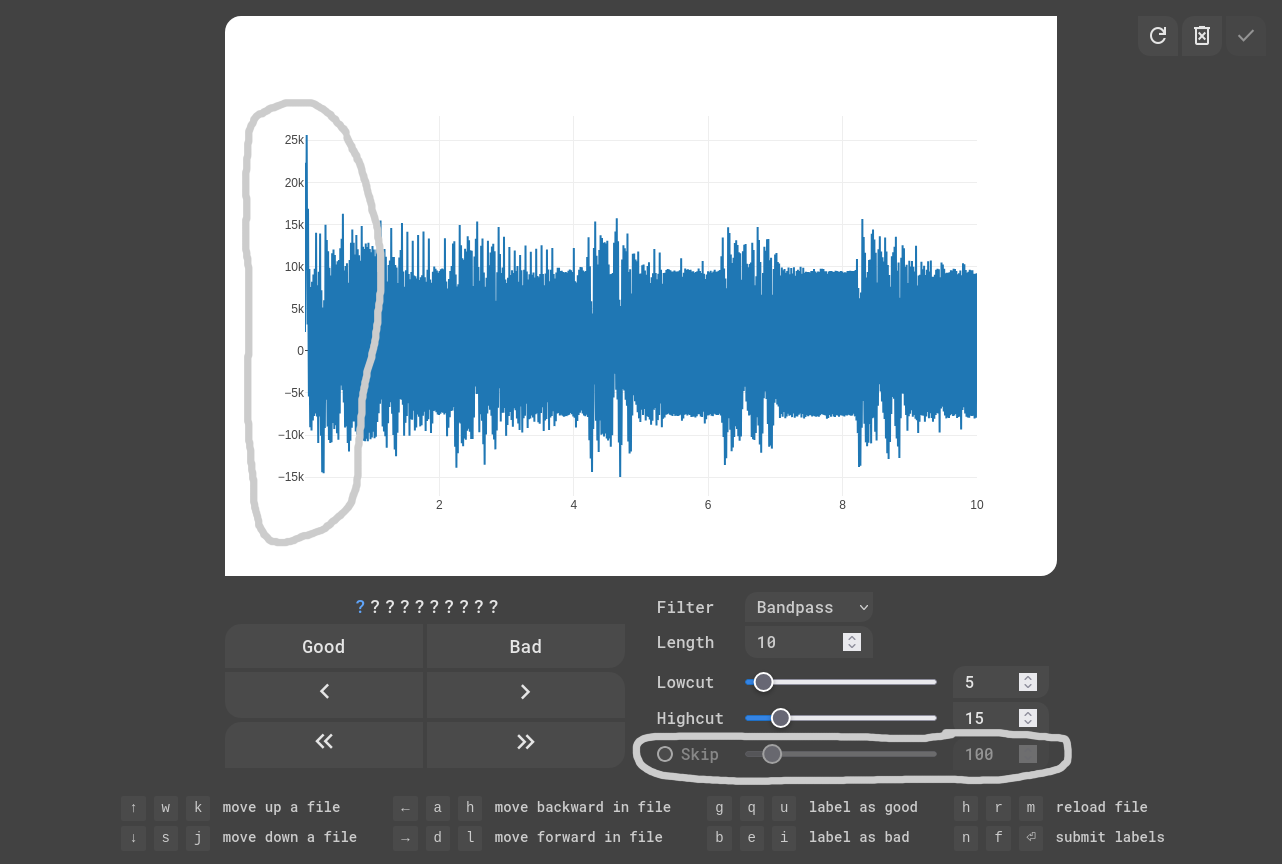The width and height of the screenshot is (1282, 864).
Task: Click the delete labels trash icon
Action: [1202, 36]
